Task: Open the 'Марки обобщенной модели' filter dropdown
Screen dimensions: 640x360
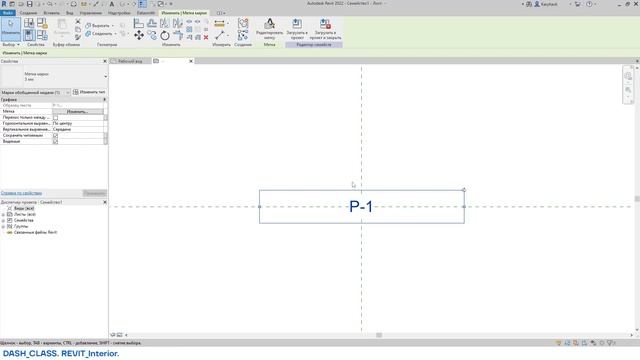Action: coord(68,93)
